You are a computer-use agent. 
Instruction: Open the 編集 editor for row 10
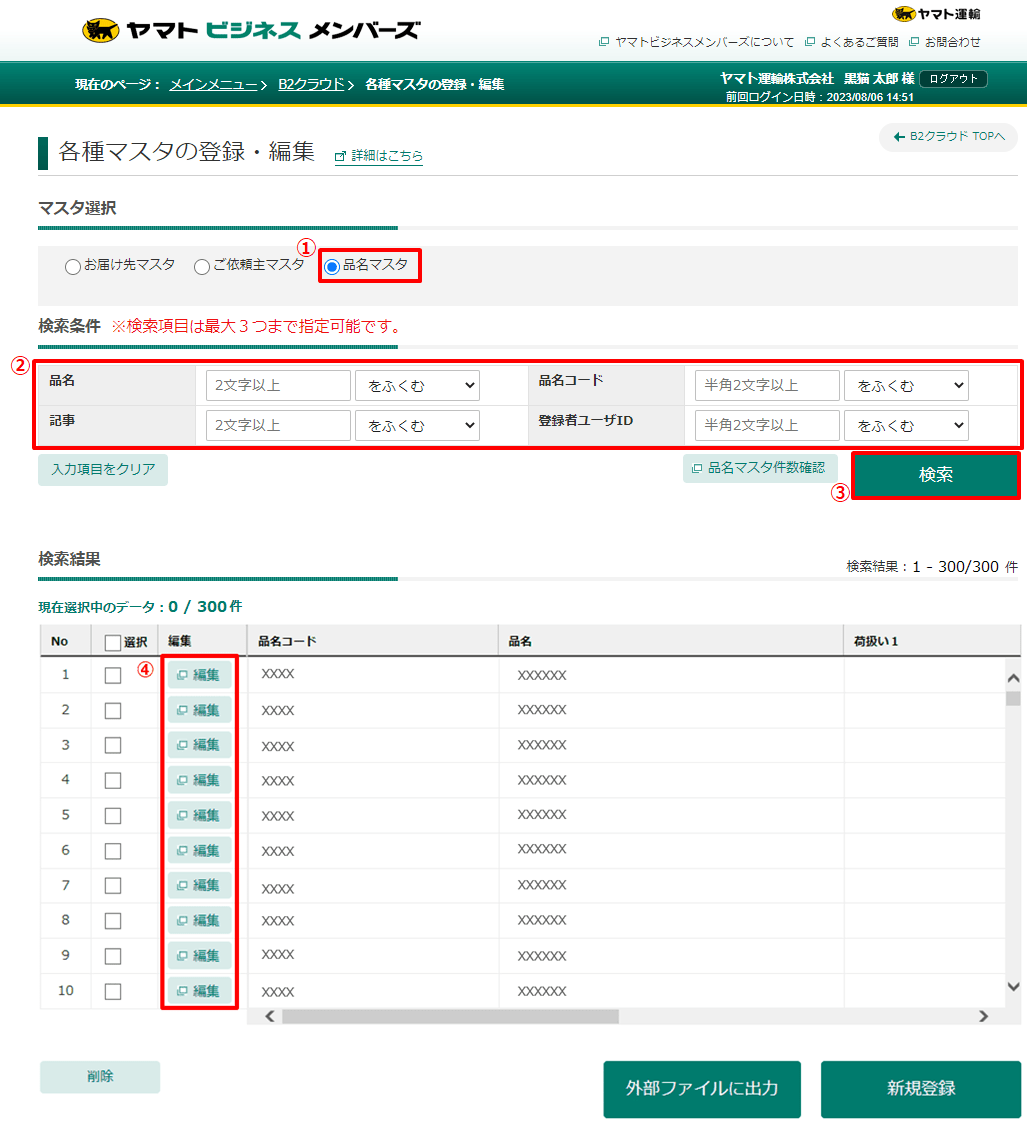198,990
